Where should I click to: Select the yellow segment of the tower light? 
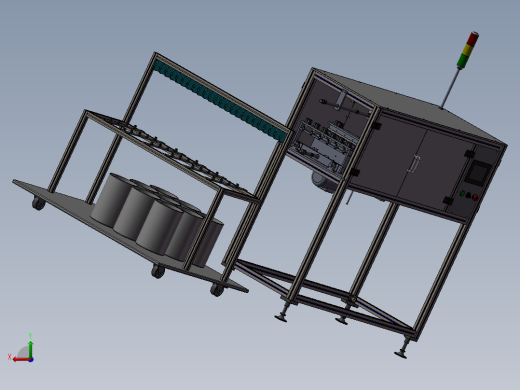(468, 49)
